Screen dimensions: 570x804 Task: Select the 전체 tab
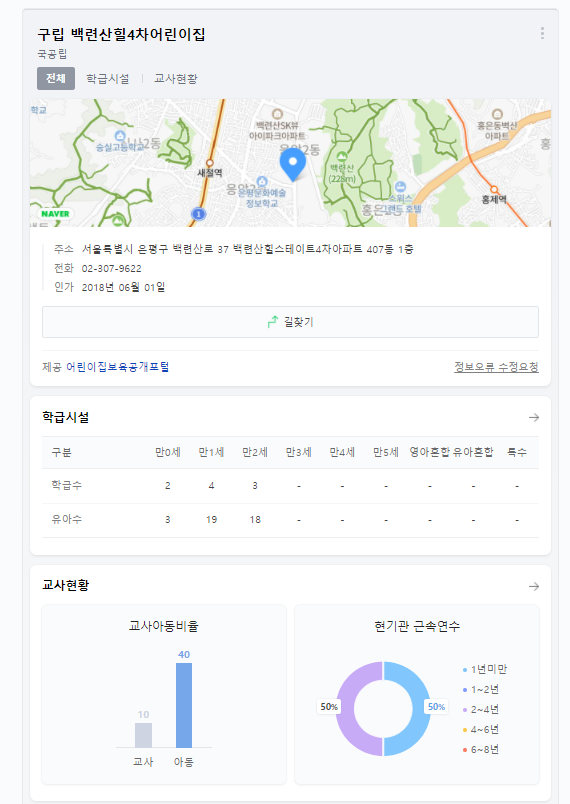click(56, 78)
